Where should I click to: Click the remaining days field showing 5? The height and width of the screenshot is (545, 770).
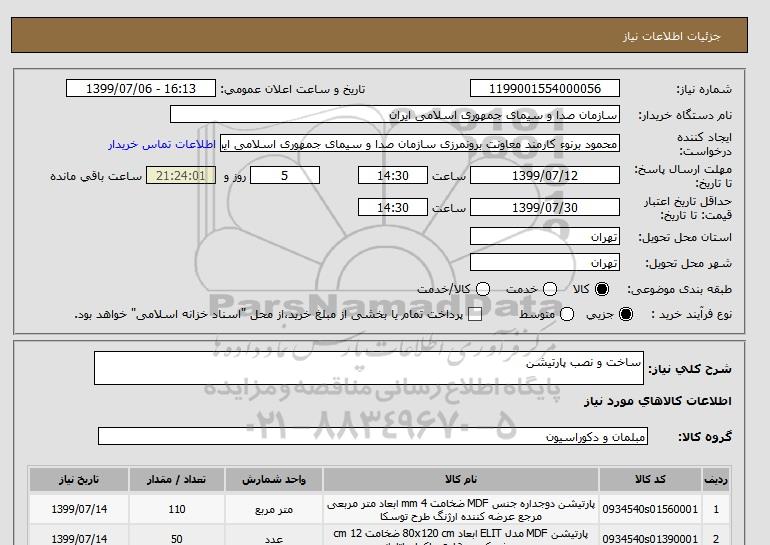pyautogui.click(x=285, y=175)
